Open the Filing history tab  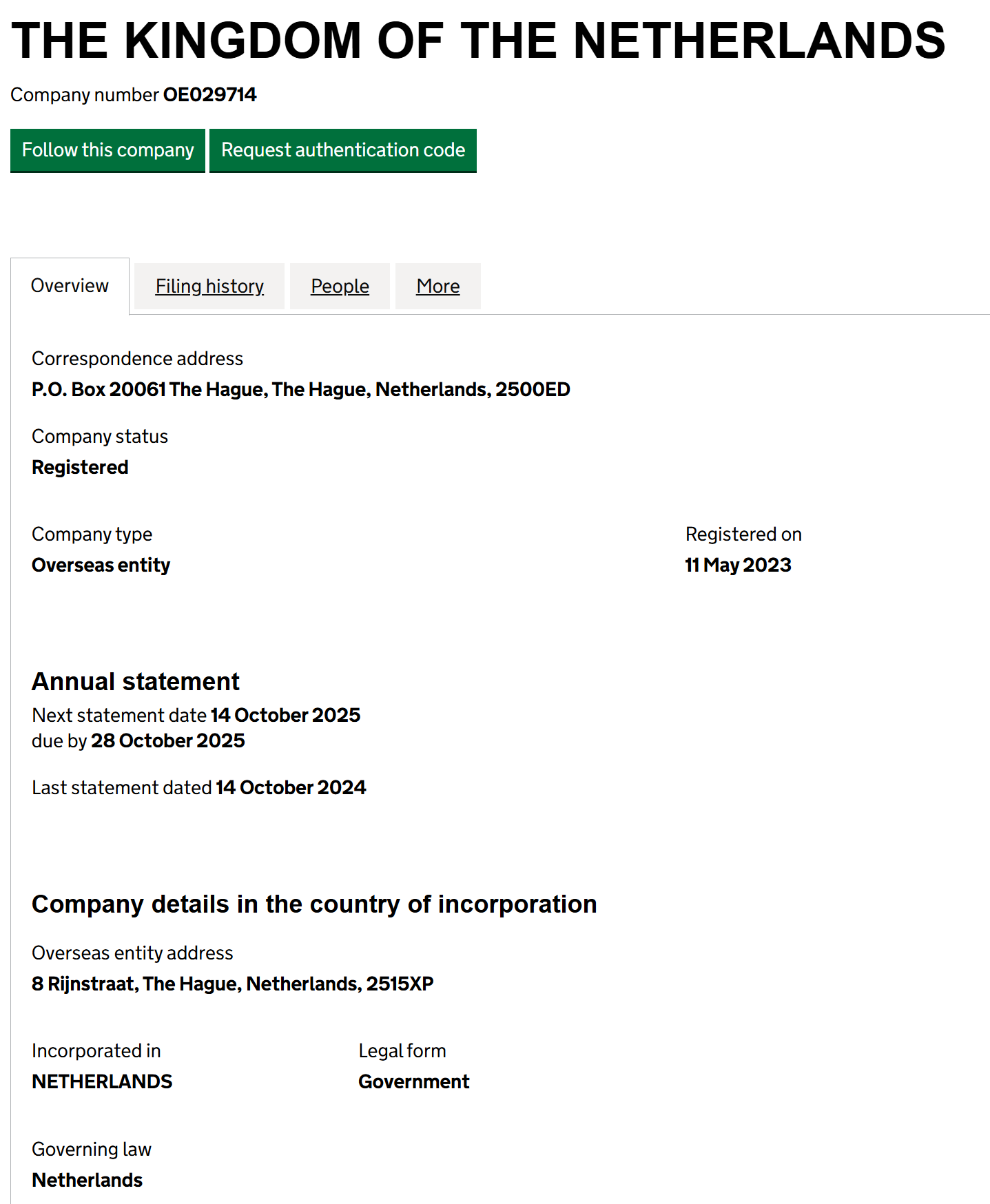(209, 286)
